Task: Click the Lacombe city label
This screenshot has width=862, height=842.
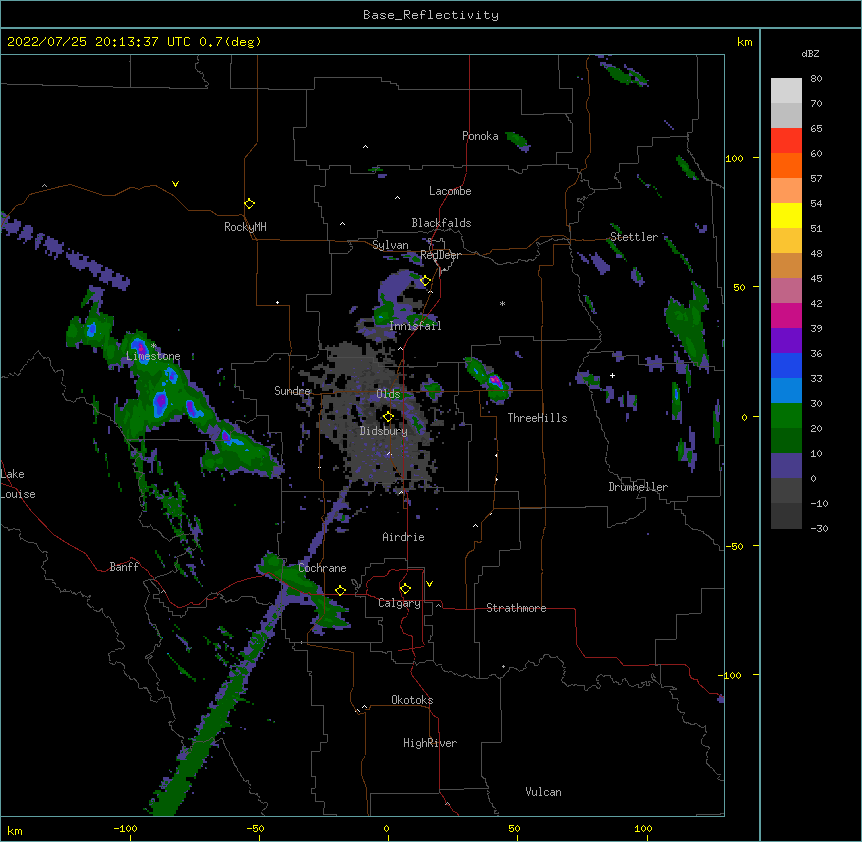Action: 450,191
